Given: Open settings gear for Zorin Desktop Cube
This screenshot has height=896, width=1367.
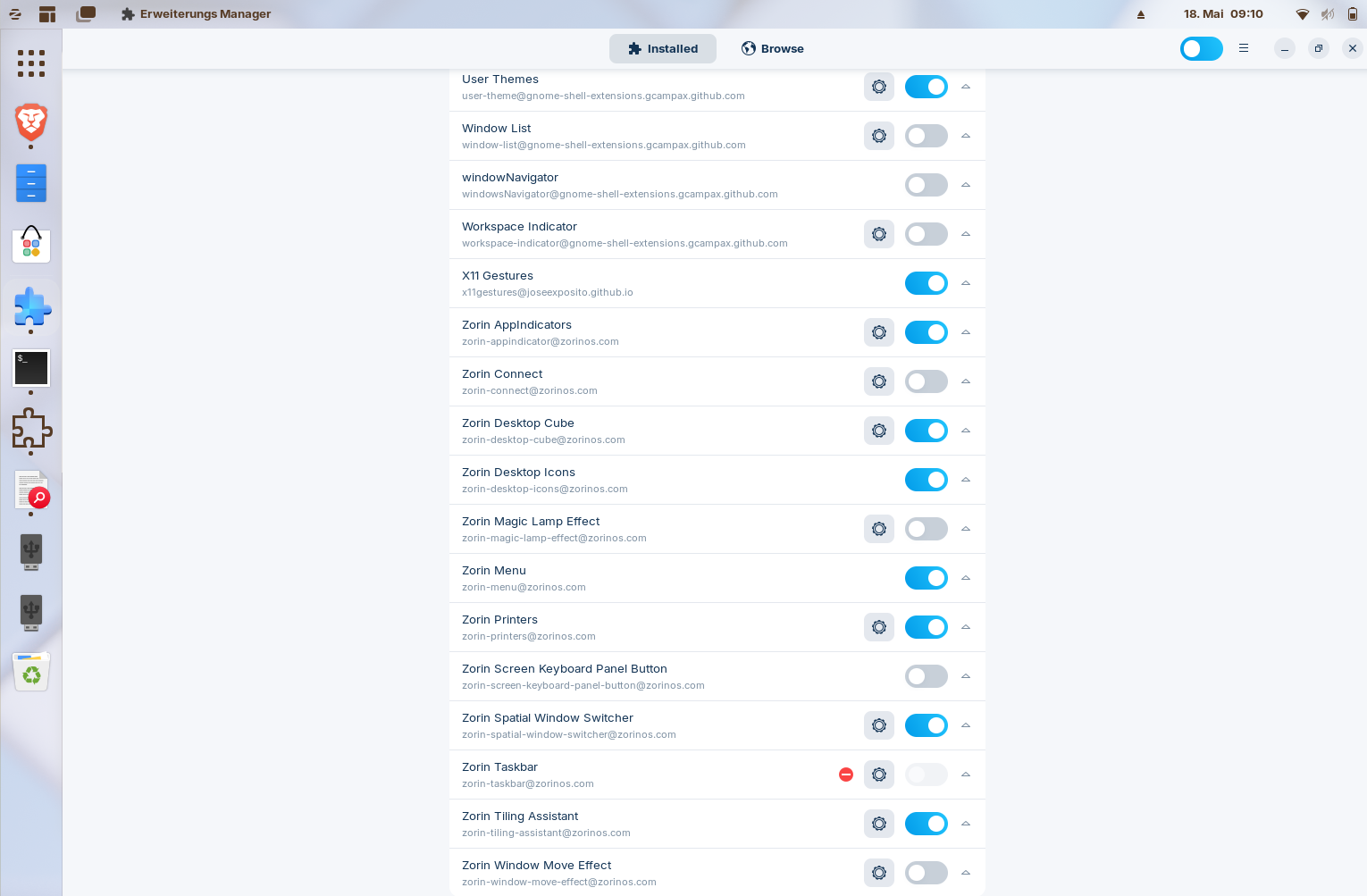Looking at the screenshot, I should tap(879, 431).
